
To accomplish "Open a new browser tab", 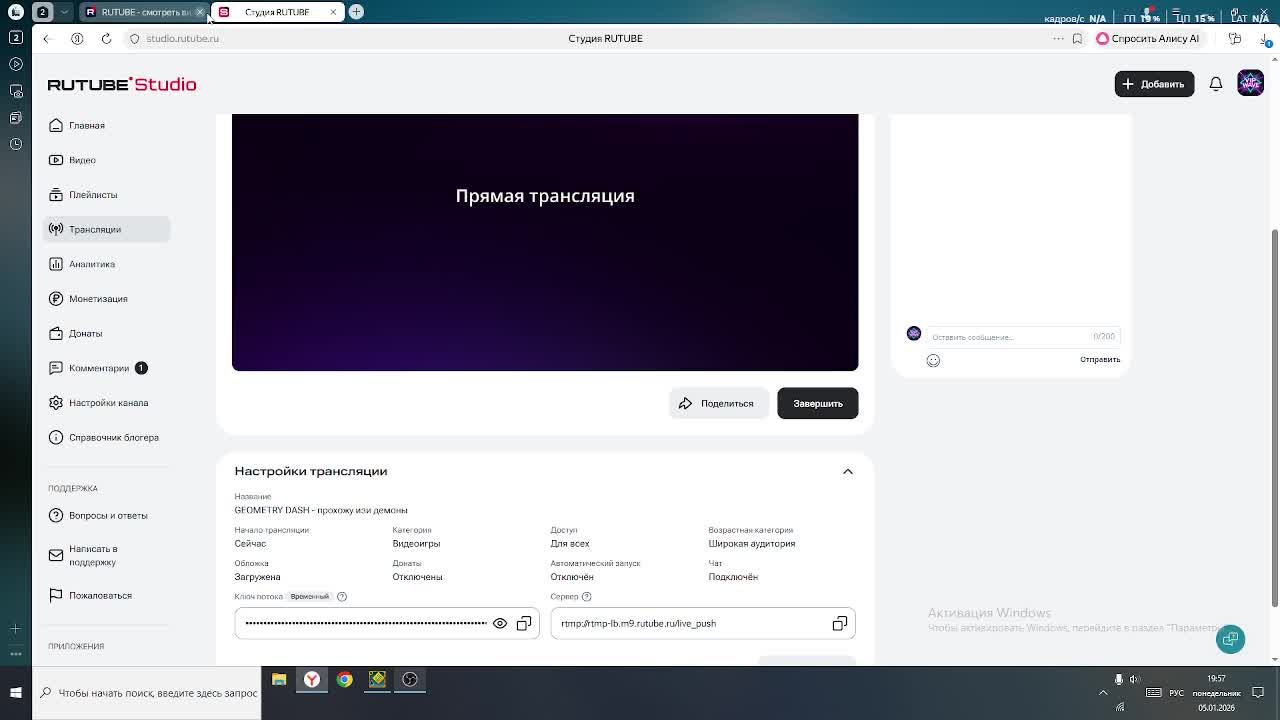I will 356,12.
